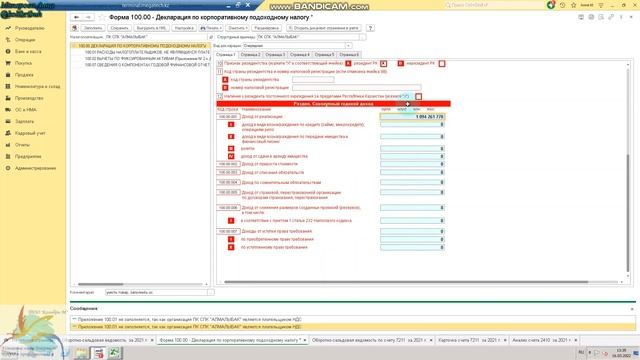Screen dimensions: 640x360
Task: Open the Производство section
Action: (x=29, y=98)
